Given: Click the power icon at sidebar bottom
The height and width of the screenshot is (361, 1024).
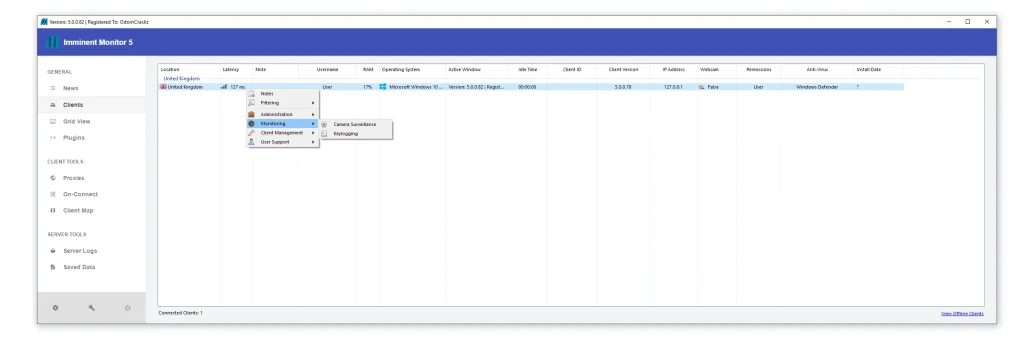Looking at the screenshot, I should coord(127,307).
